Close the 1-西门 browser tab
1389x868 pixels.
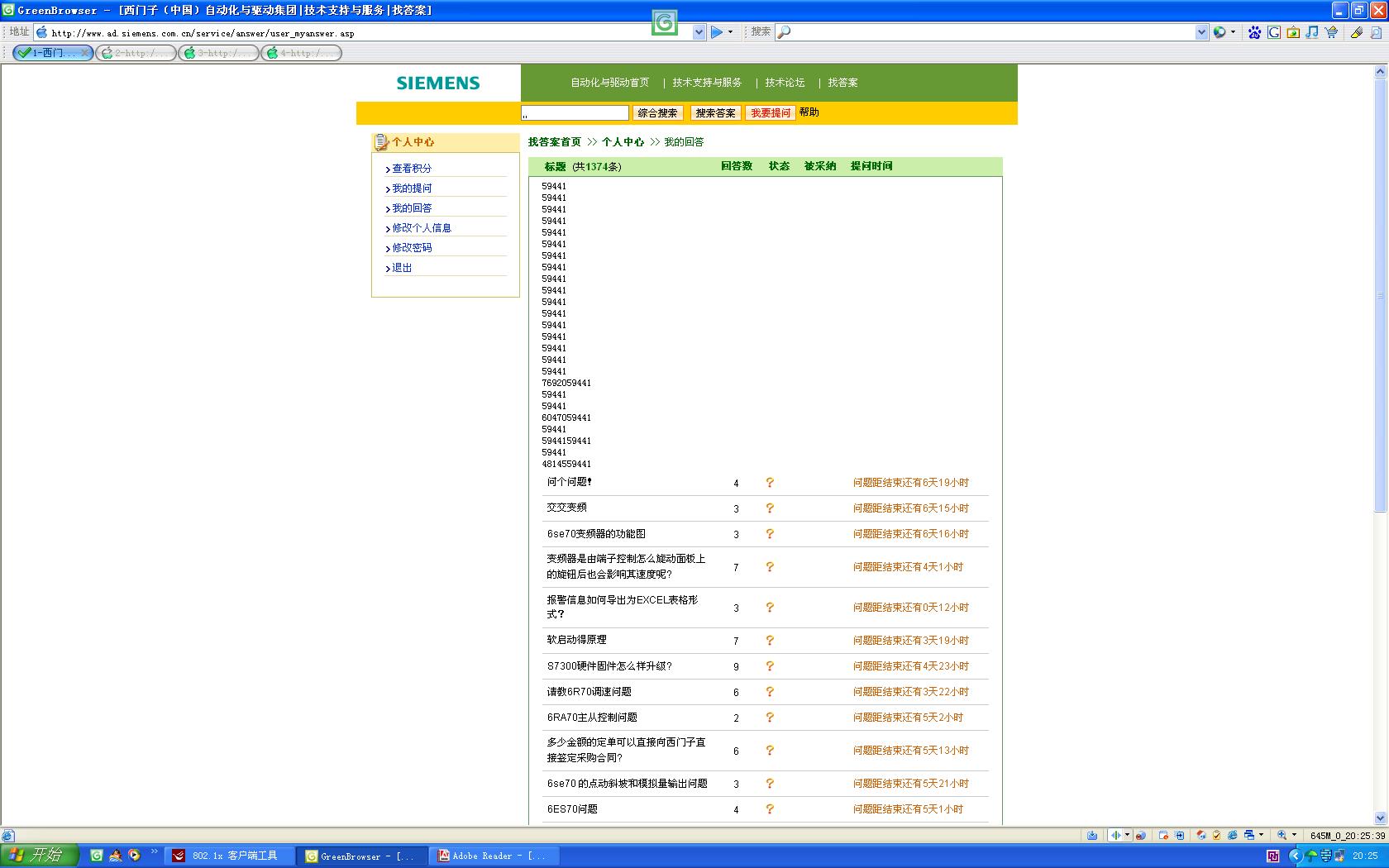(x=84, y=53)
